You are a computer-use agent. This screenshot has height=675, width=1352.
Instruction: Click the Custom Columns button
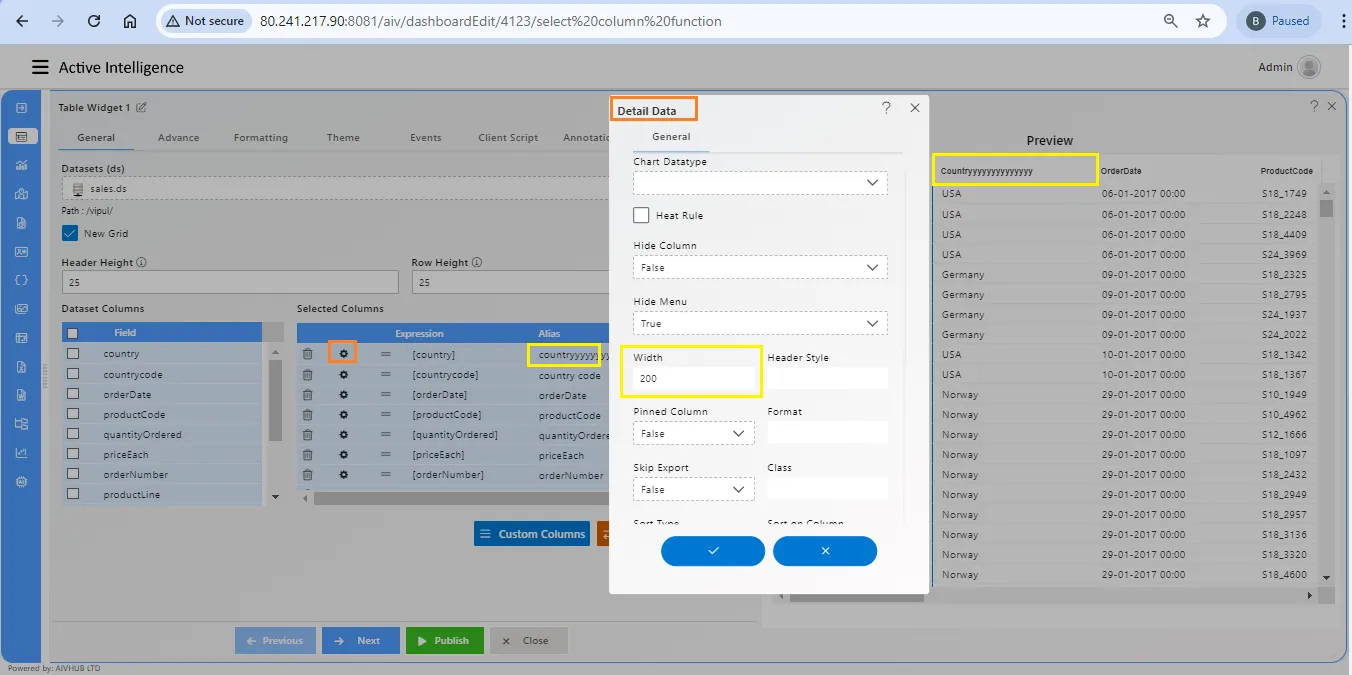click(x=532, y=534)
